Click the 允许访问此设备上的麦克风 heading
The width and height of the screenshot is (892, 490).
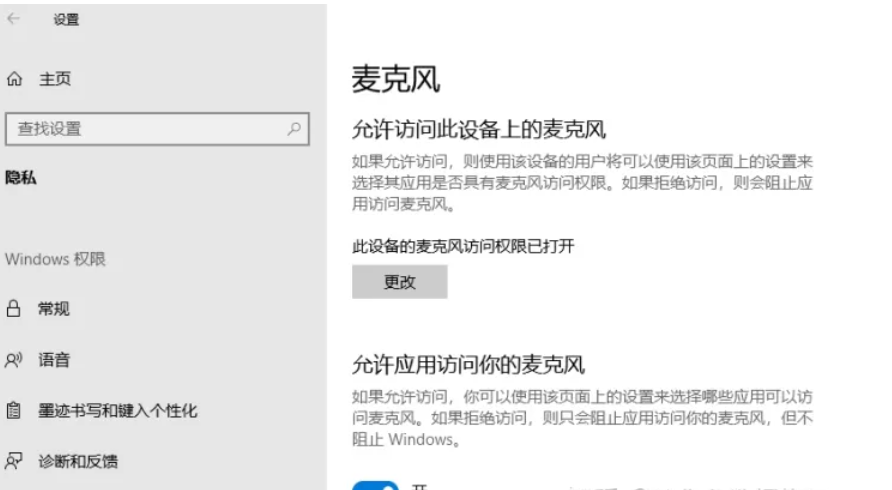479,130
